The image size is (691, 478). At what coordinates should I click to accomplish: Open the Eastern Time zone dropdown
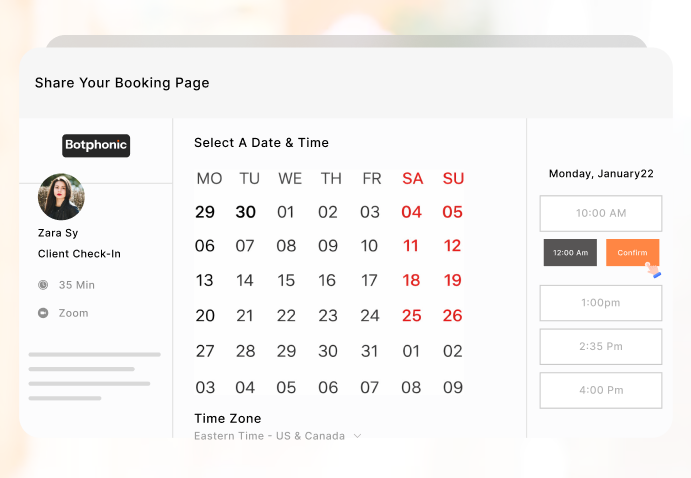click(x=278, y=436)
